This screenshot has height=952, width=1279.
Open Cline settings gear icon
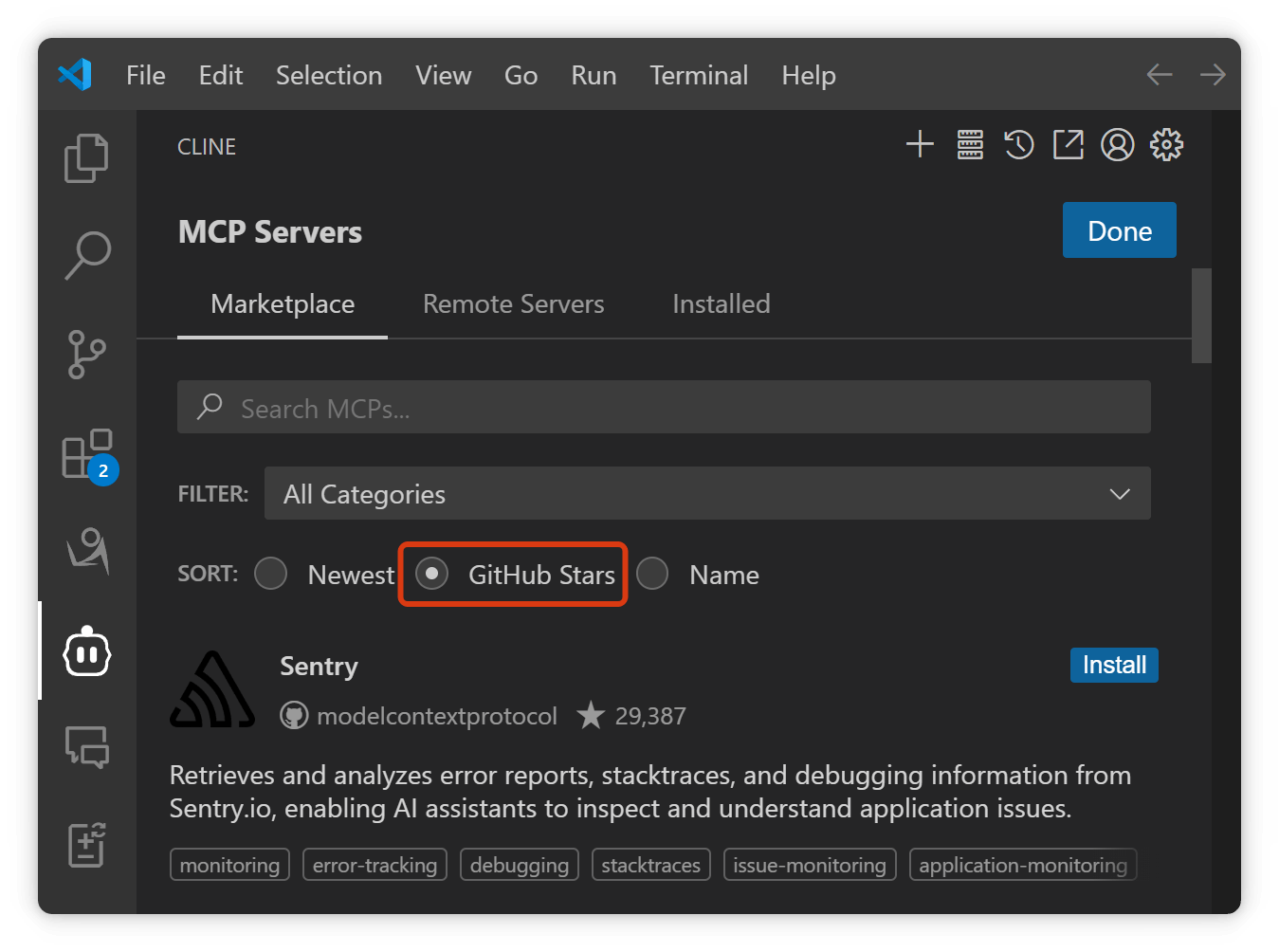click(x=1167, y=145)
